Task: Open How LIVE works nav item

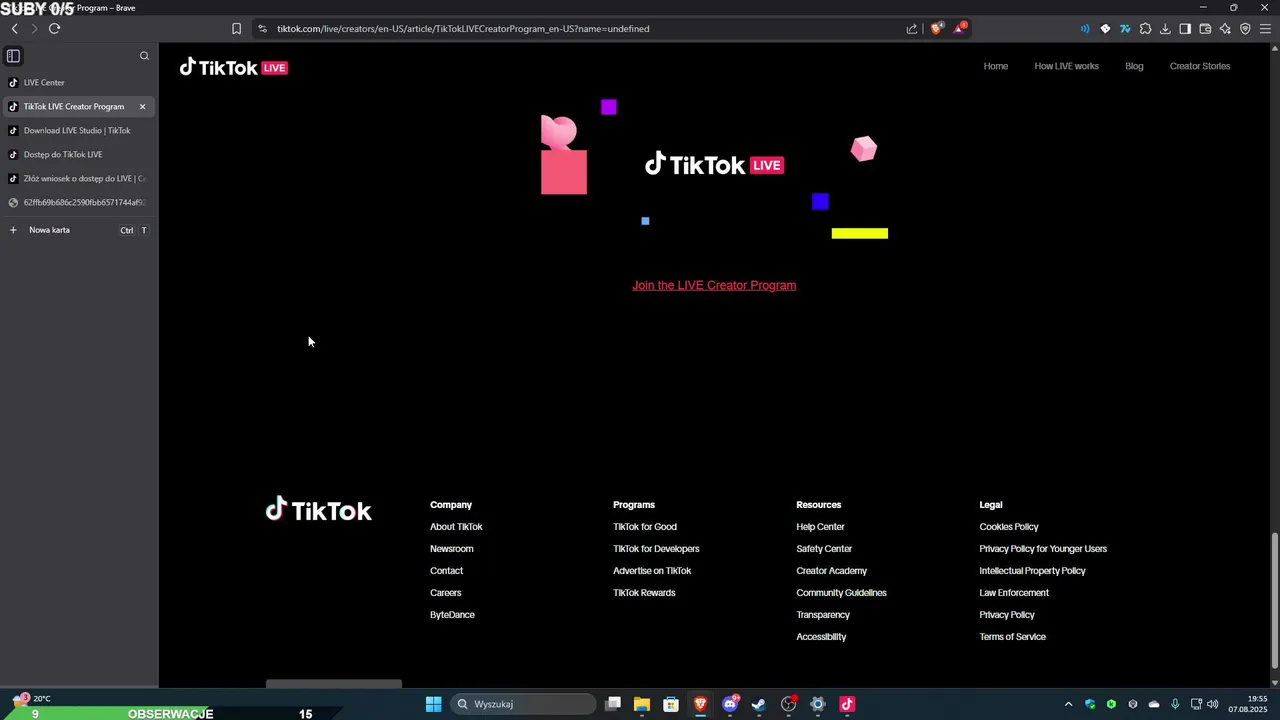Action: (x=1066, y=66)
